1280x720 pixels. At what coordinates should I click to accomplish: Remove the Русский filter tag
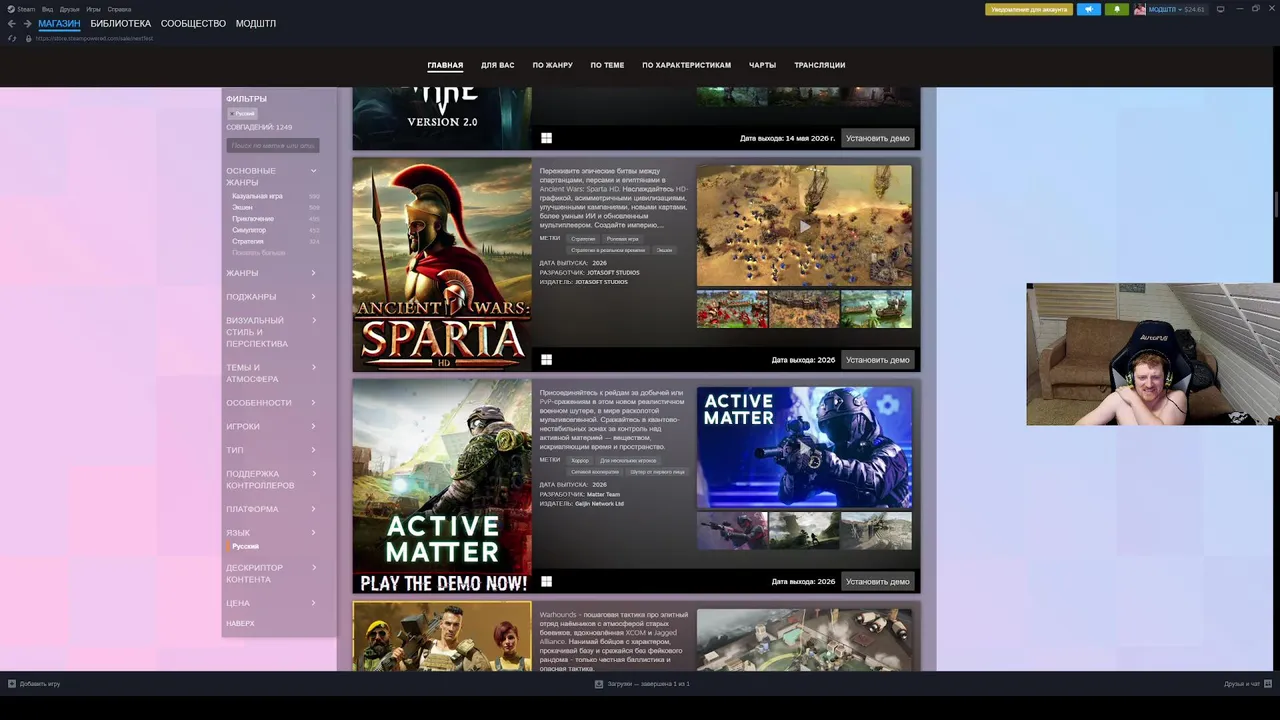[x=241, y=114]
